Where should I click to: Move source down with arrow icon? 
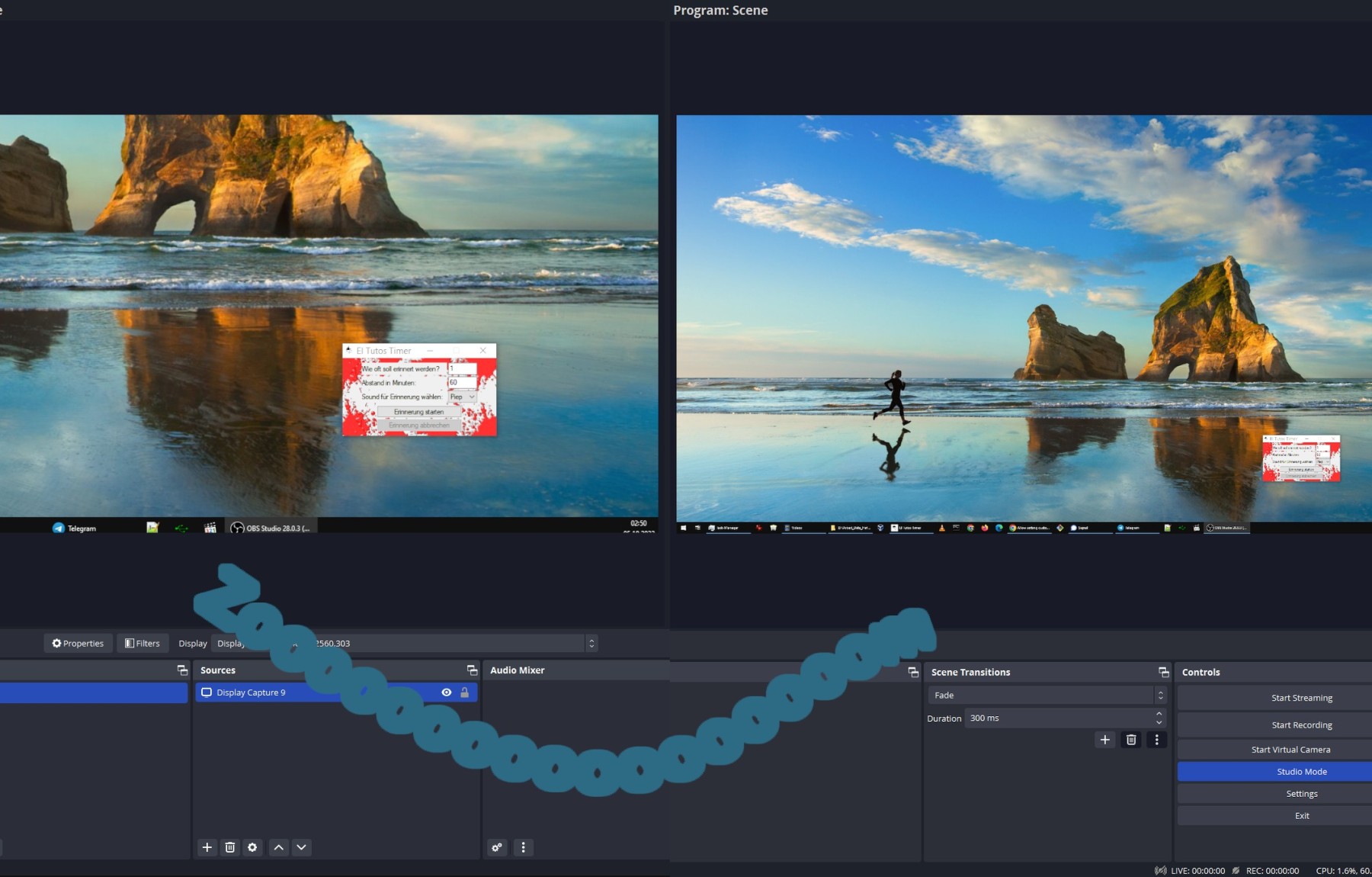302,847
